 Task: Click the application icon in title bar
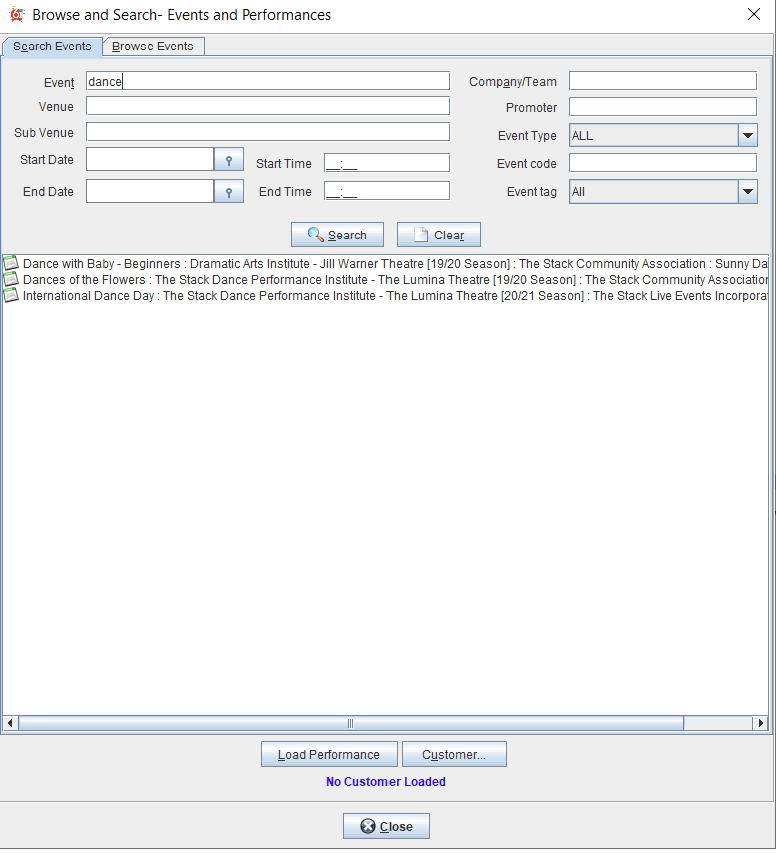click(x=16, y=15)
